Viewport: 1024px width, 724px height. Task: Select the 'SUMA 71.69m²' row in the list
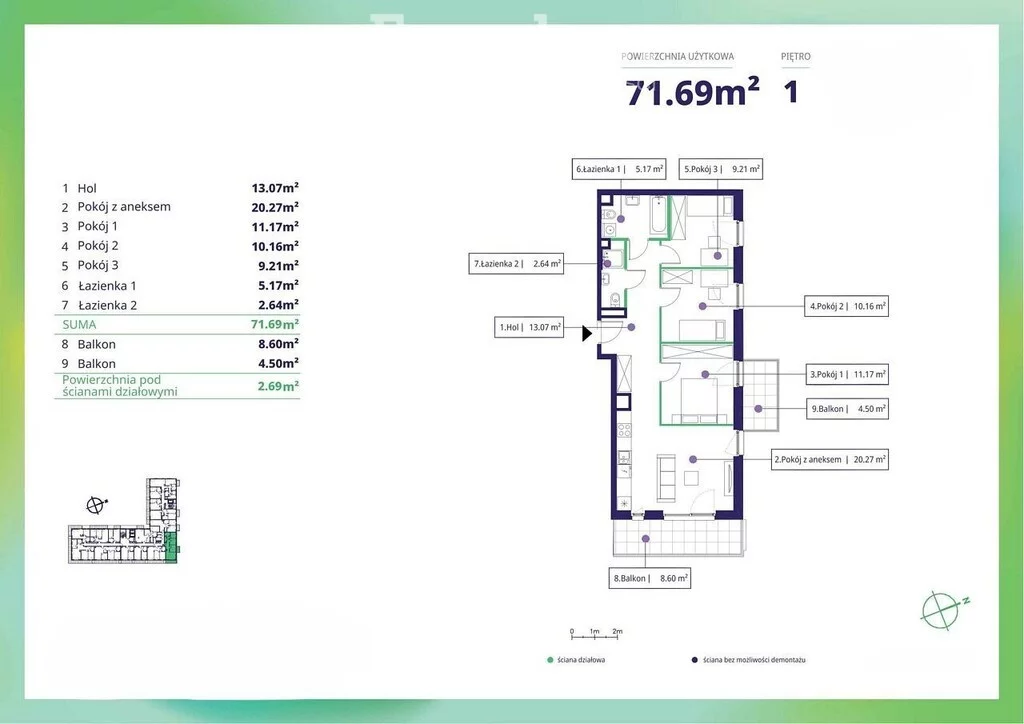pos(180,325)
